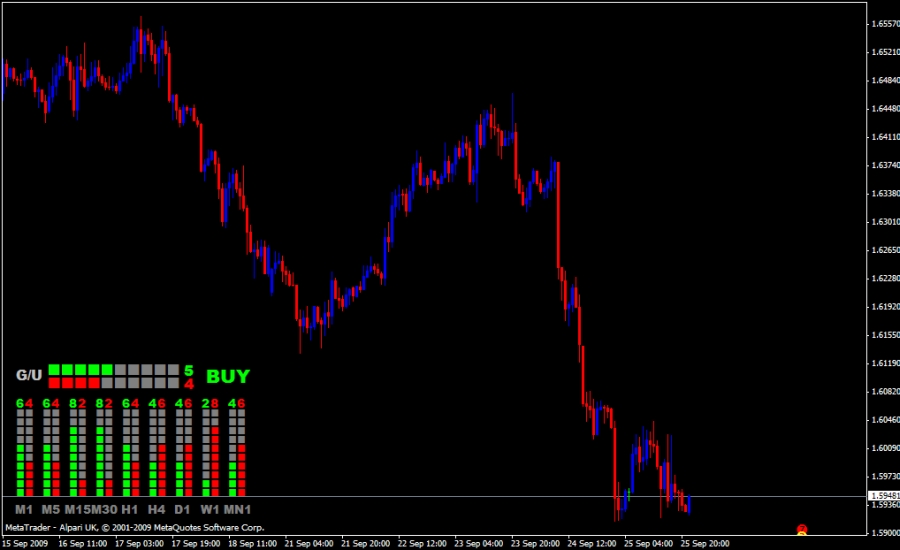
Task: Select the G/U currency pair label
Action: tap(29, 376)
